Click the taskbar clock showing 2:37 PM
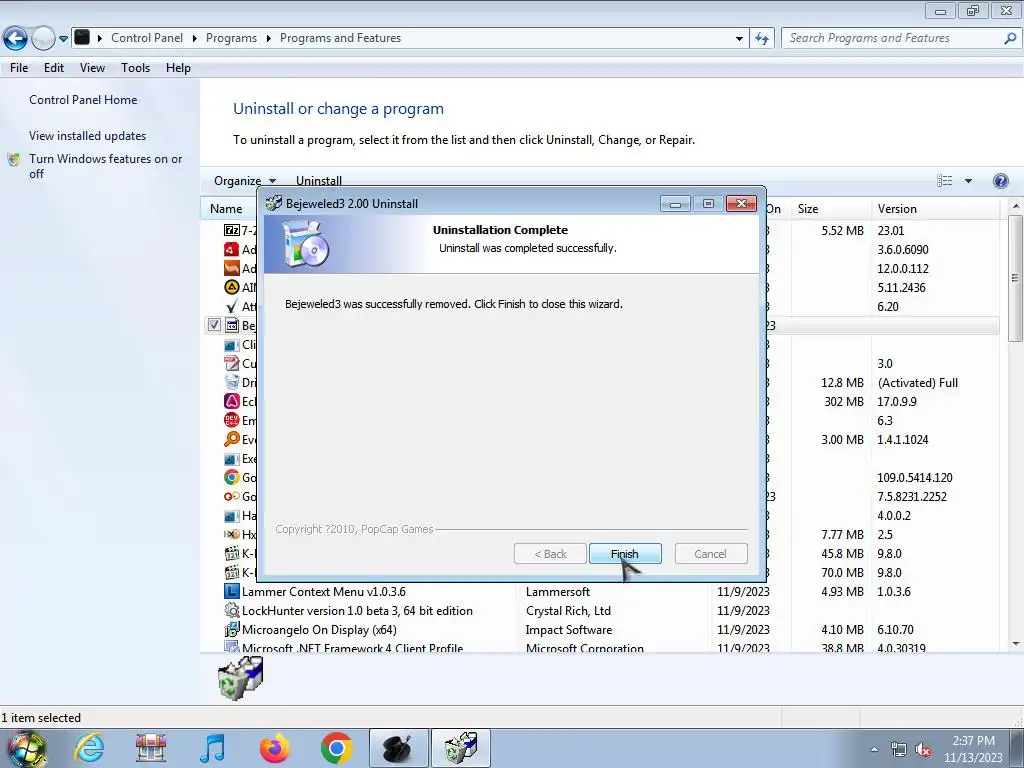 point(973,749)
